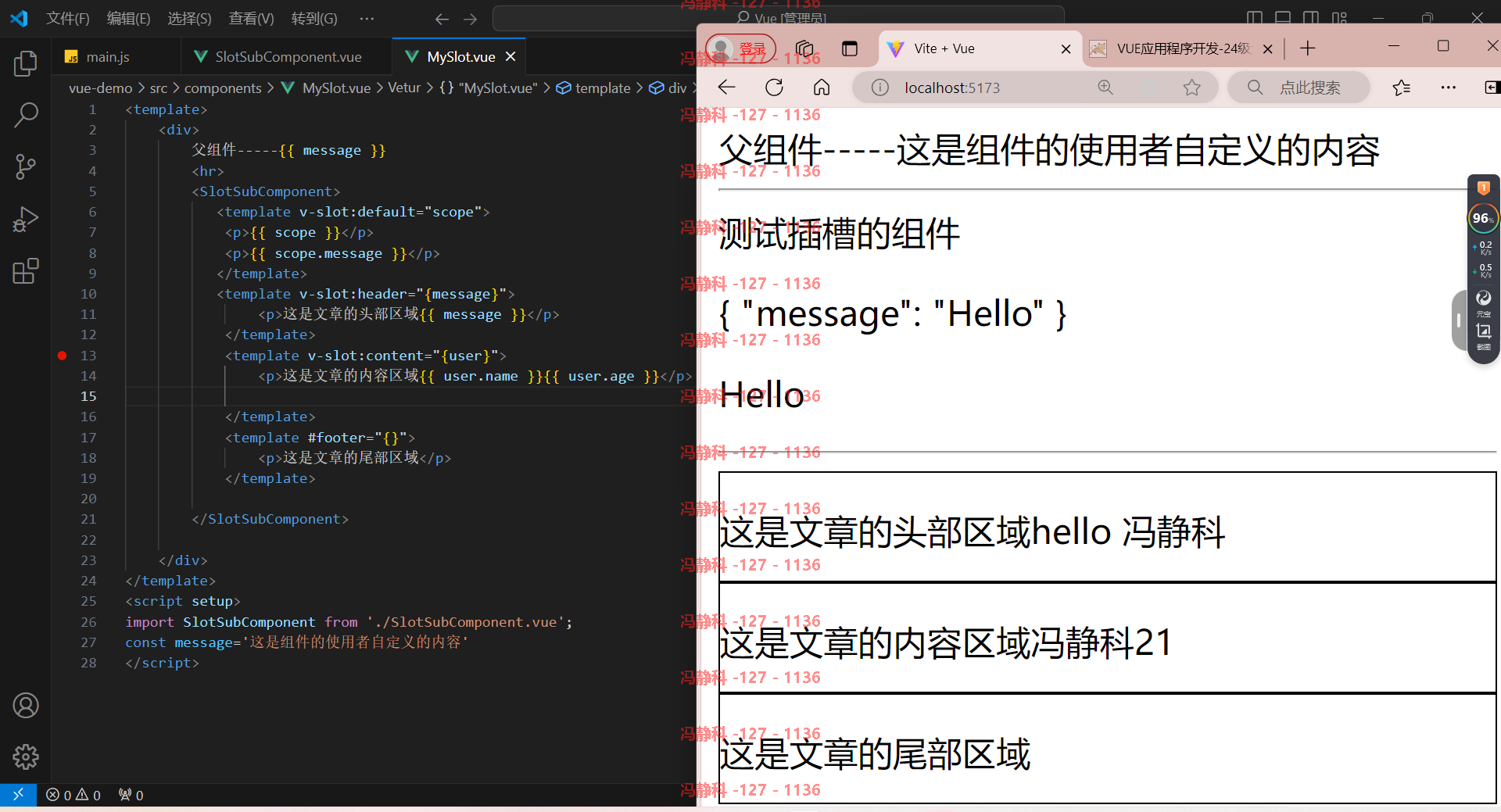
Task: Toggle the browser sidebar icon
Action: click(1492, 88)
